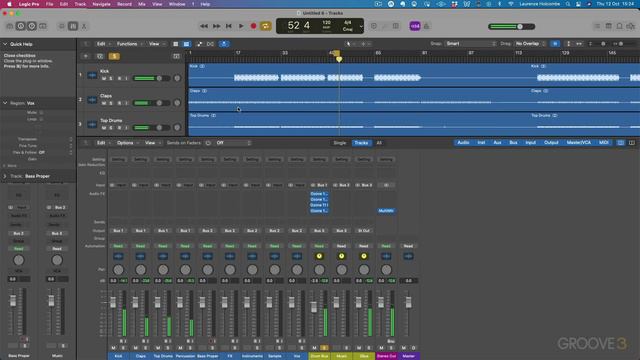Open the Record menu

pyautogui.click(x=124, y=4)
